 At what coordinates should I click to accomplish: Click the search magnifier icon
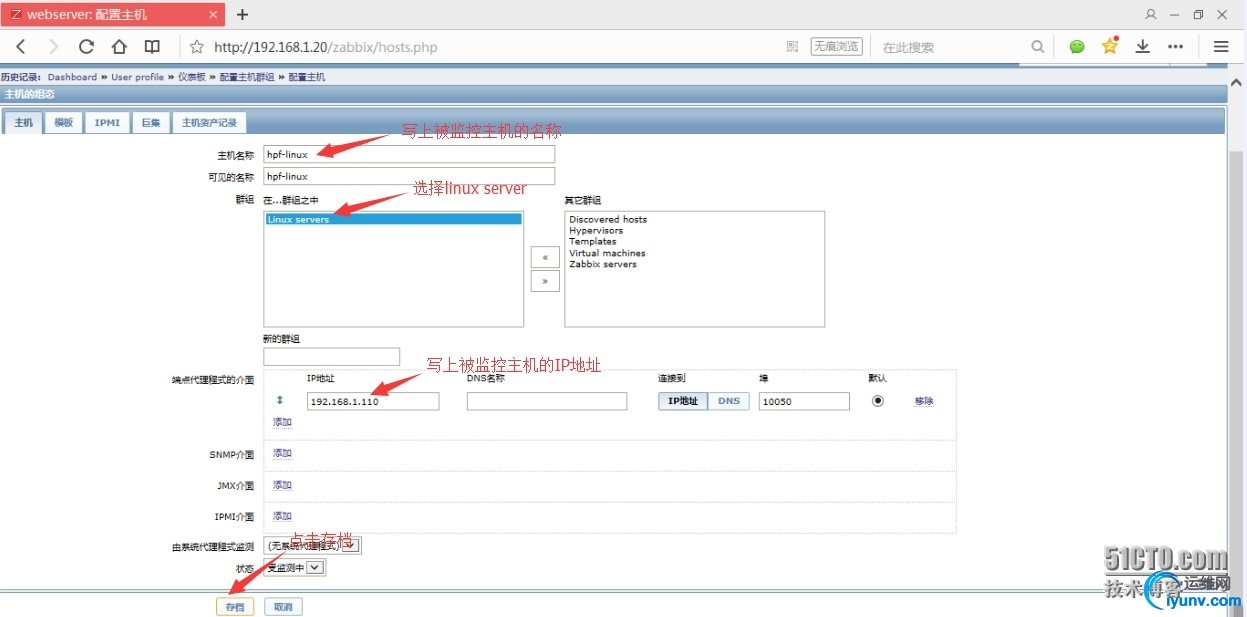[1038, 47]
